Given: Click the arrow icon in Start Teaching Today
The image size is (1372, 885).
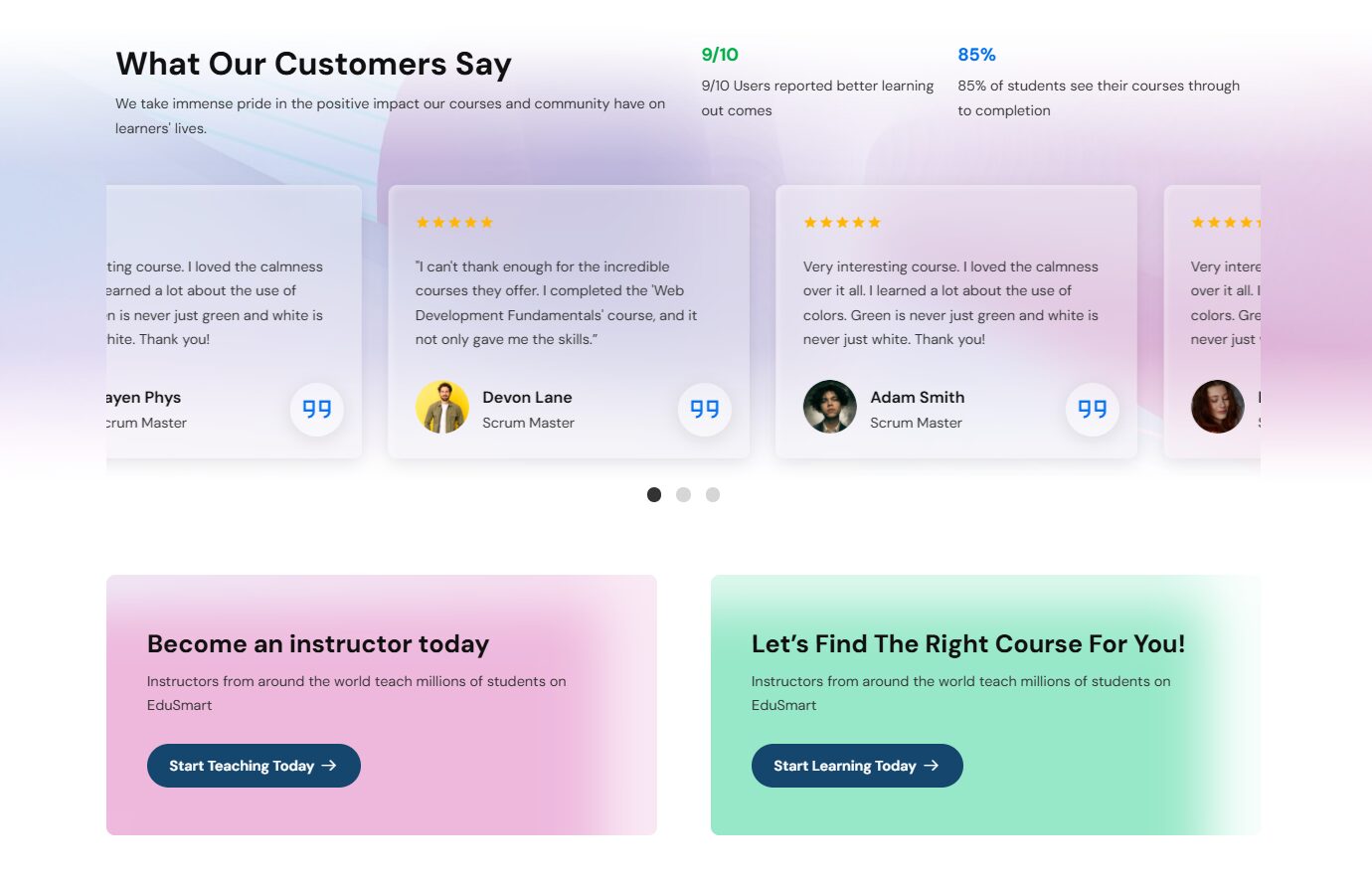Looking at the screenshot, I should click(x=329, y=766).
